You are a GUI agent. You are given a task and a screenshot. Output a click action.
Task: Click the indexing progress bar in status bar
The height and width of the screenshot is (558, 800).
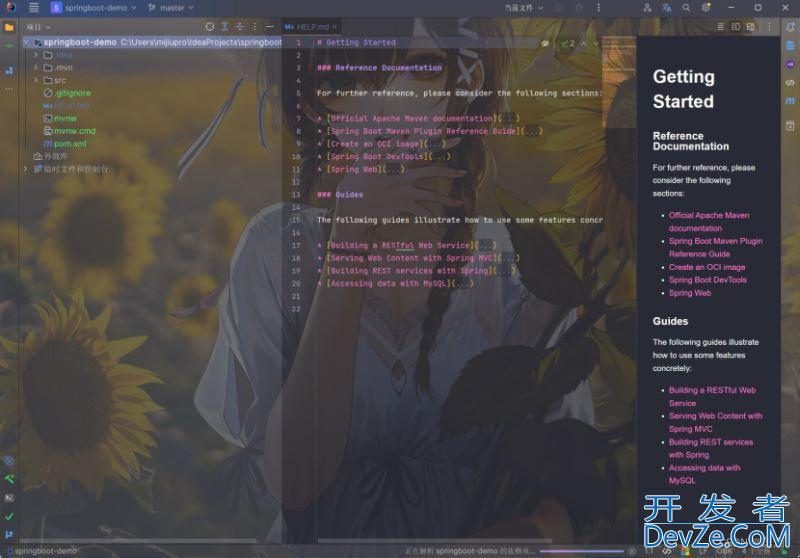click(x=582, y=551)
